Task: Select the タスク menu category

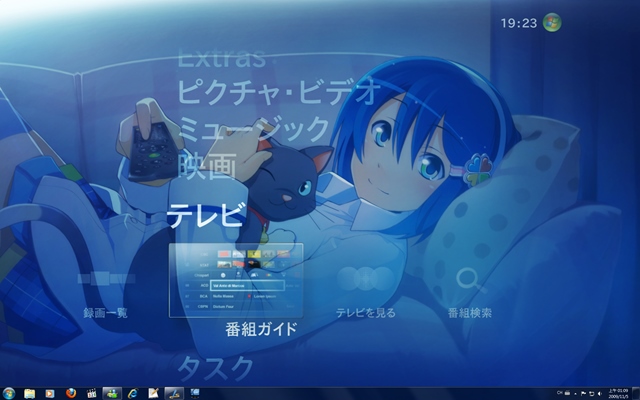Action: pyautogui.click(x=216, y=368)
